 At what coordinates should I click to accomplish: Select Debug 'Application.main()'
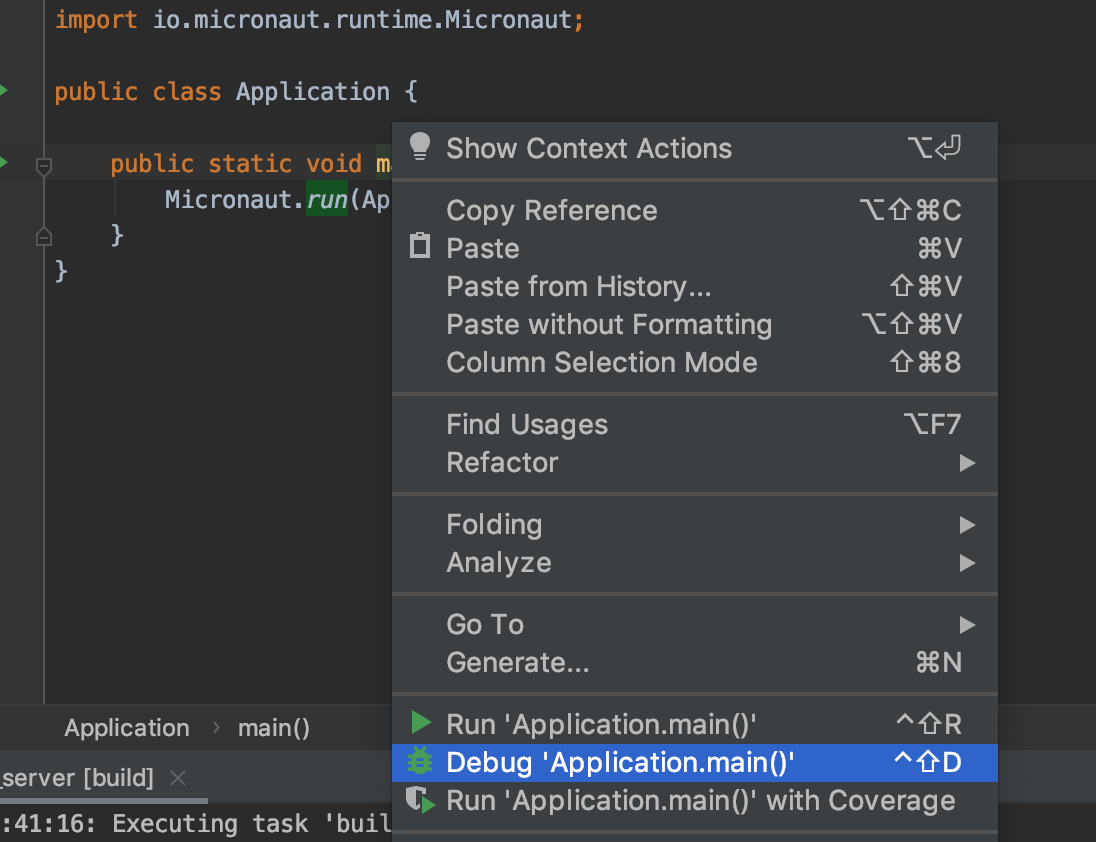[x=695, y=762]
